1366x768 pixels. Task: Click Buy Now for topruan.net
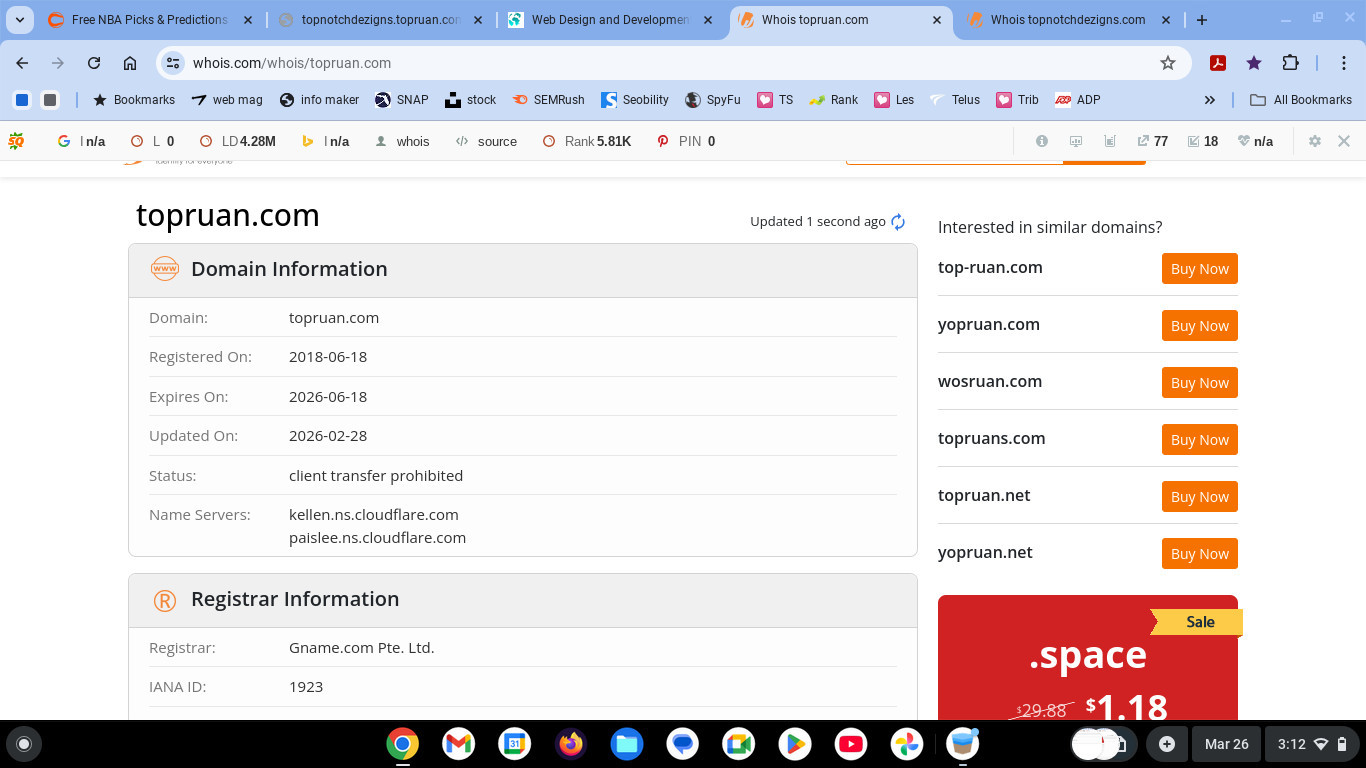point(1199,497)
